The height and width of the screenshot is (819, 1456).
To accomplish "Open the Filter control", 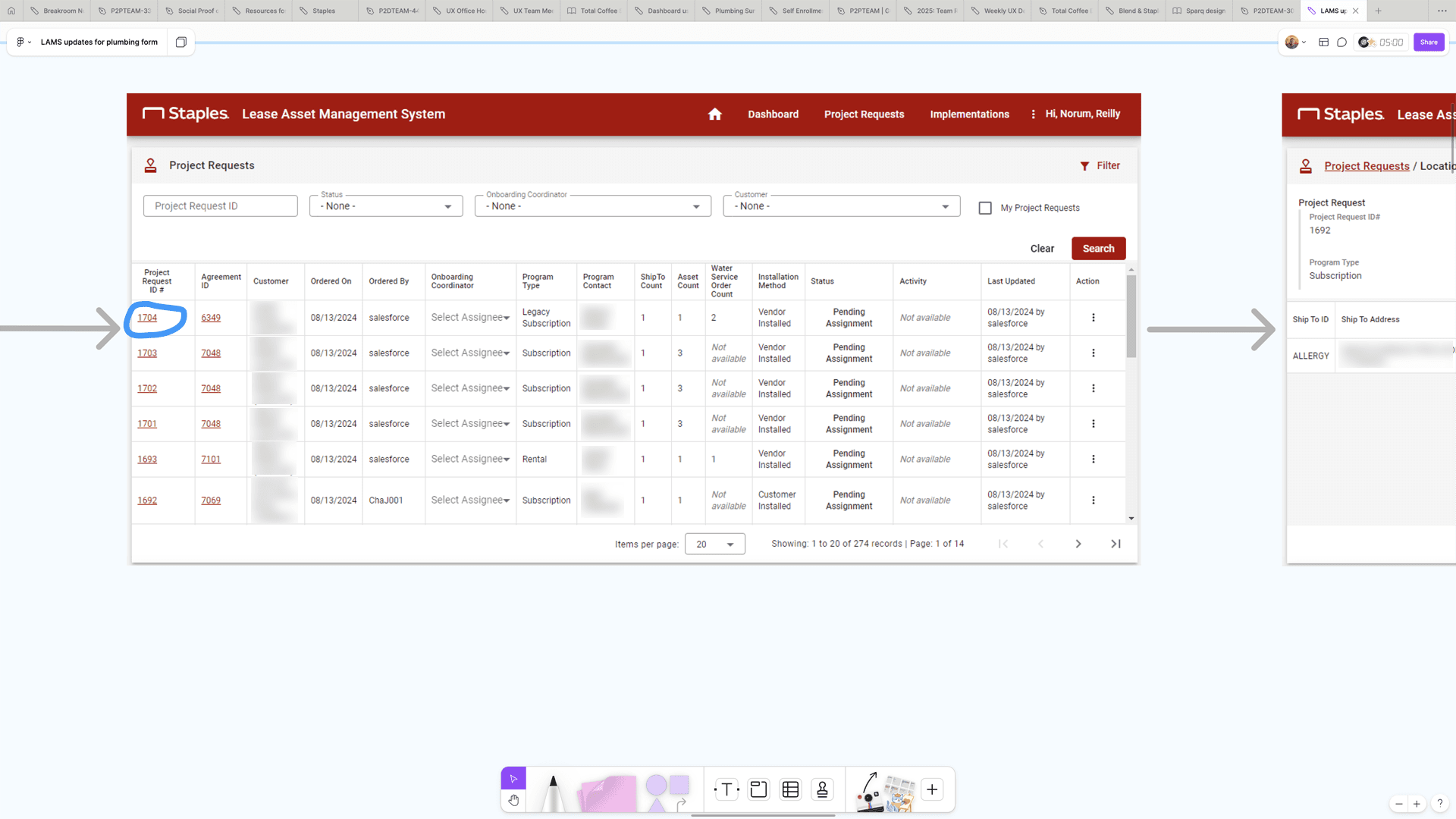I will (1100, 166).
